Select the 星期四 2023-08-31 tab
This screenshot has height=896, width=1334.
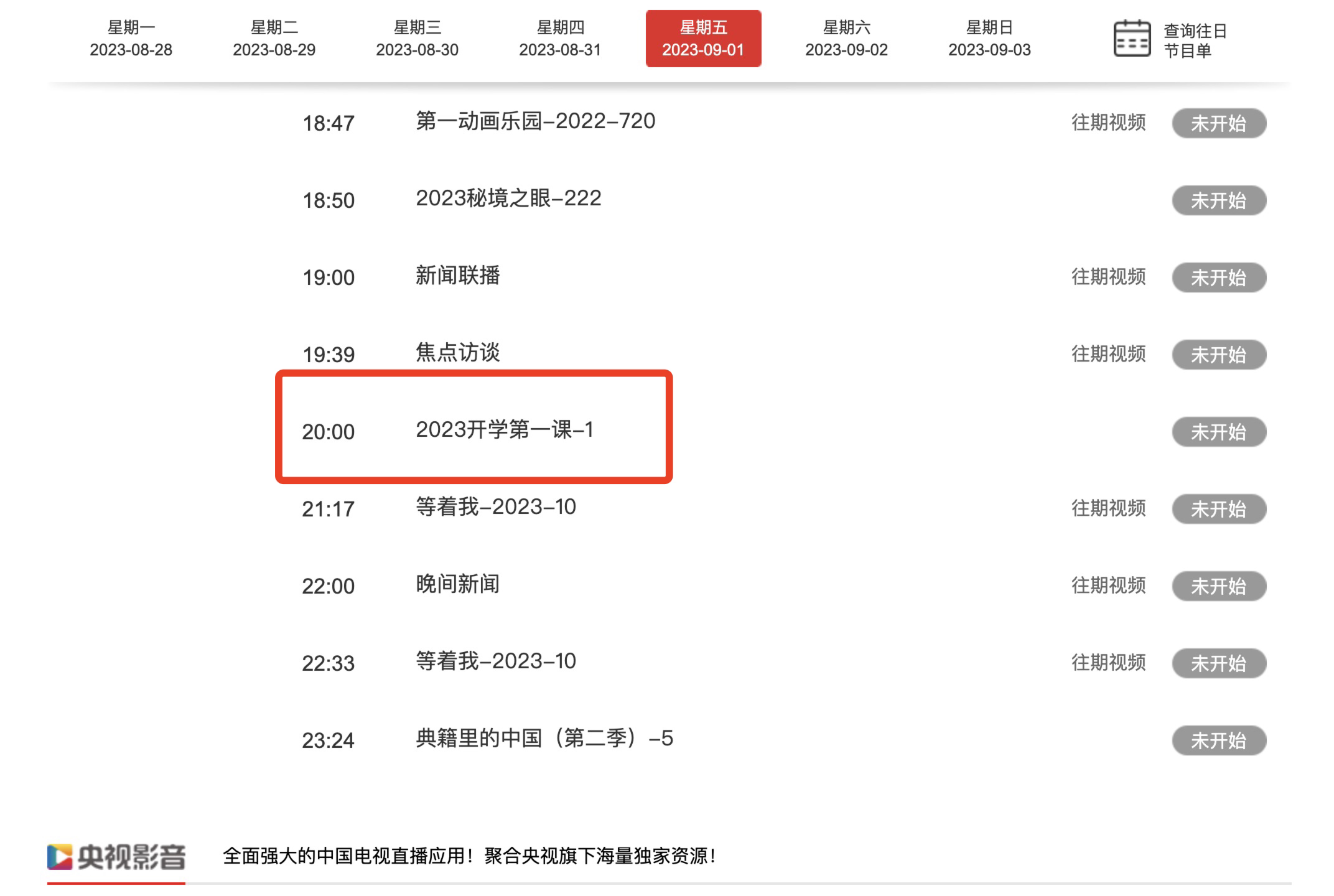click(x=560, y=39)
